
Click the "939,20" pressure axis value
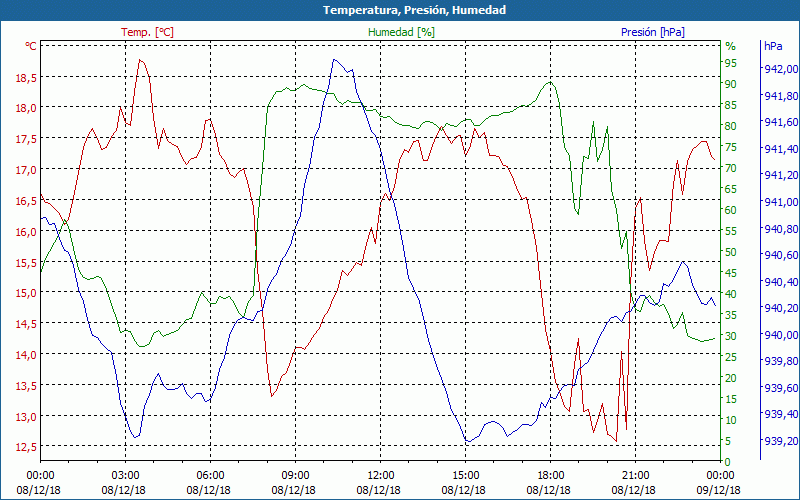pyautogui.click(x=781, y=441)
